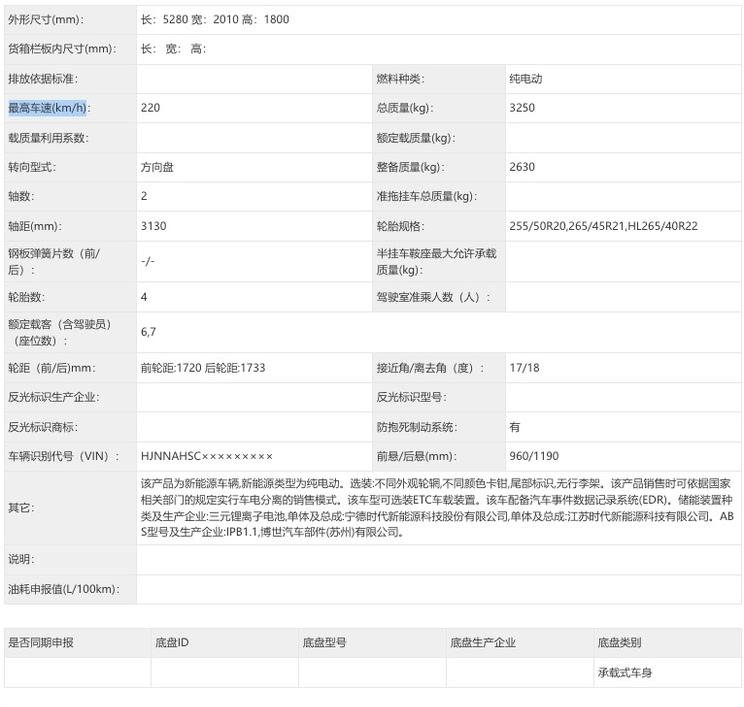This screenshot has width=744, height=707.
Task: Select the 载质量利用系数 label
Action: tap(48, 138)
